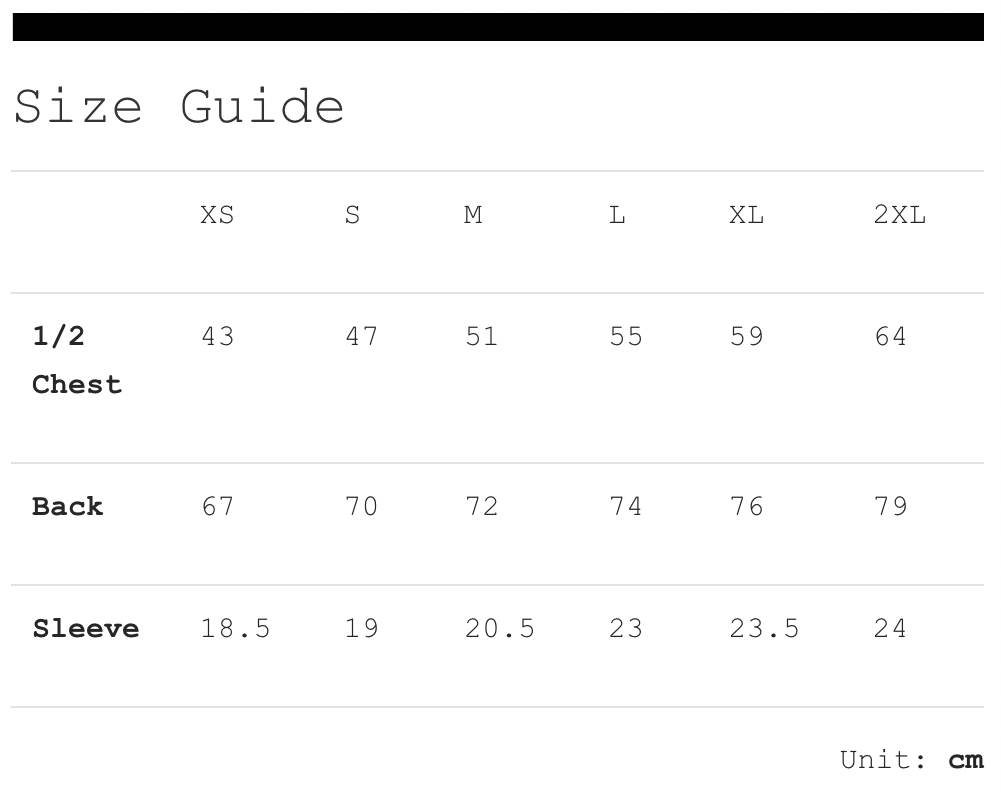Click the M size column header
This screenshot has height=801, width=1001.
473,215
